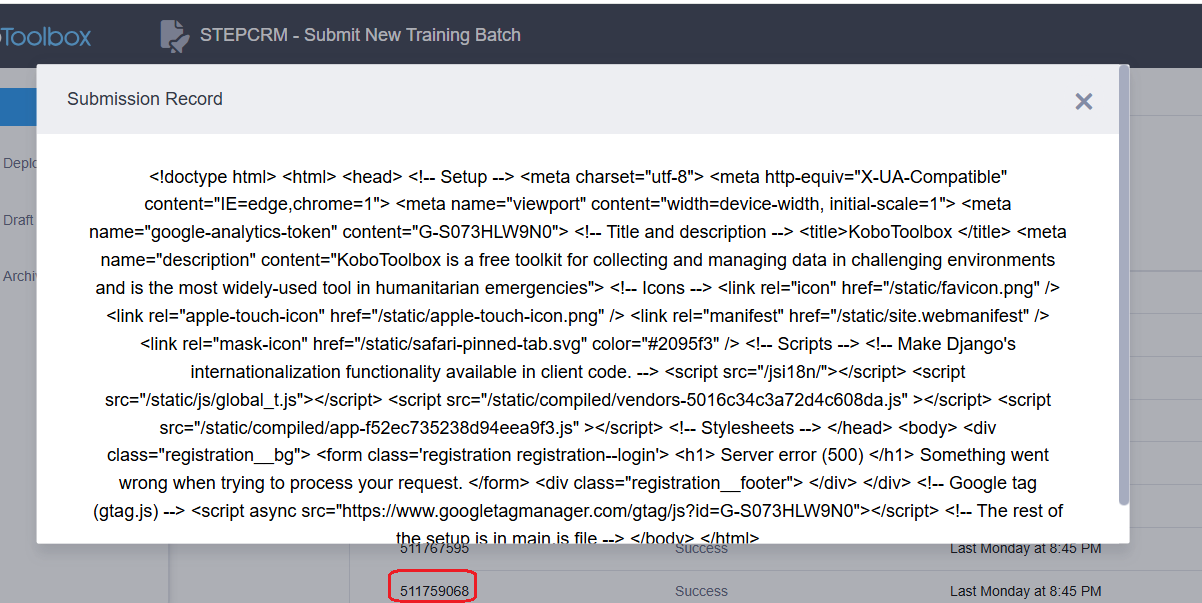
Task: Click the project icon beside STEPCRM title
Action: (174, 35)
